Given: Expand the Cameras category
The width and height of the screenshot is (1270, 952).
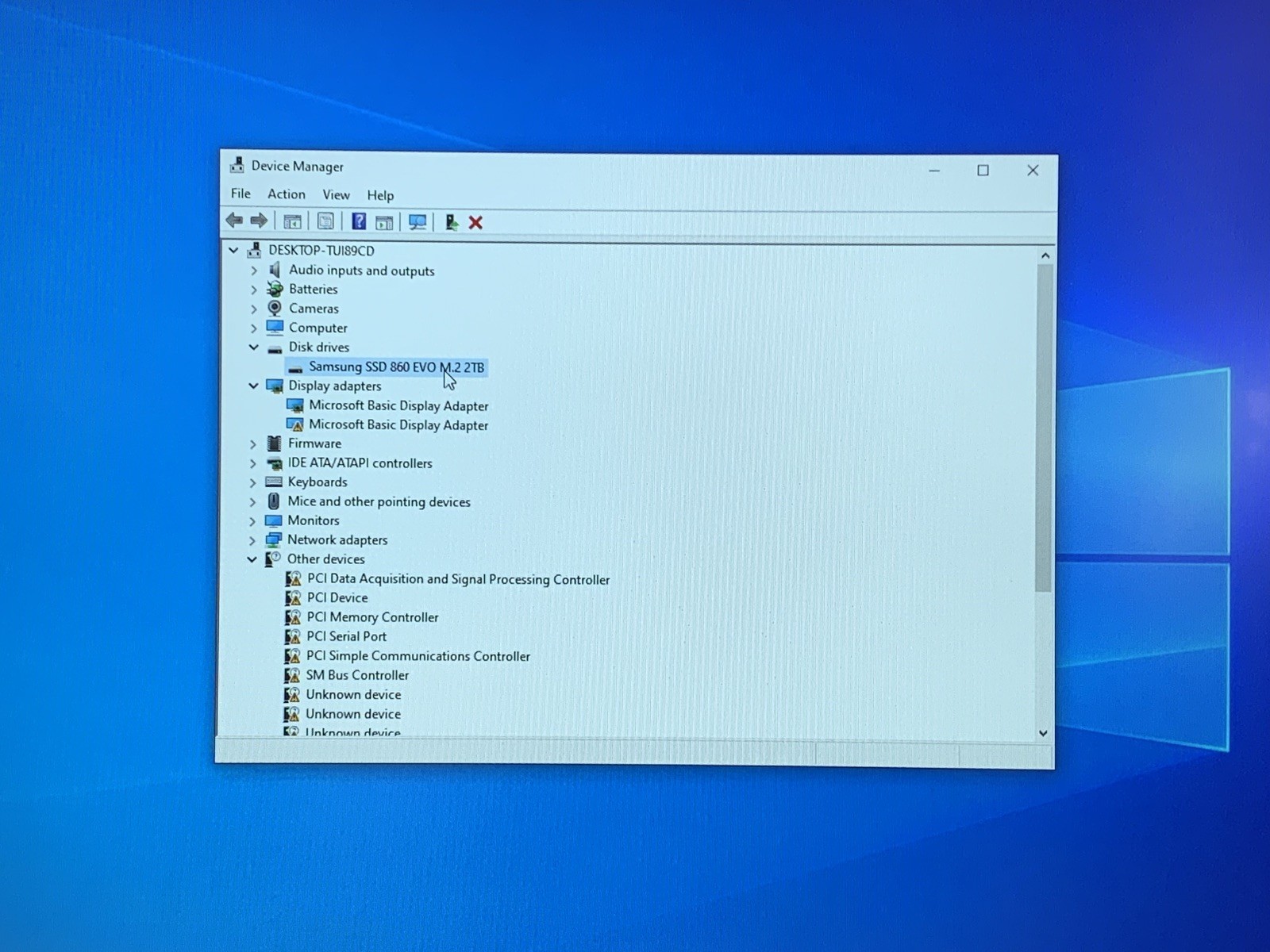Looking at the screenshot, I should (x=254, y=309).
